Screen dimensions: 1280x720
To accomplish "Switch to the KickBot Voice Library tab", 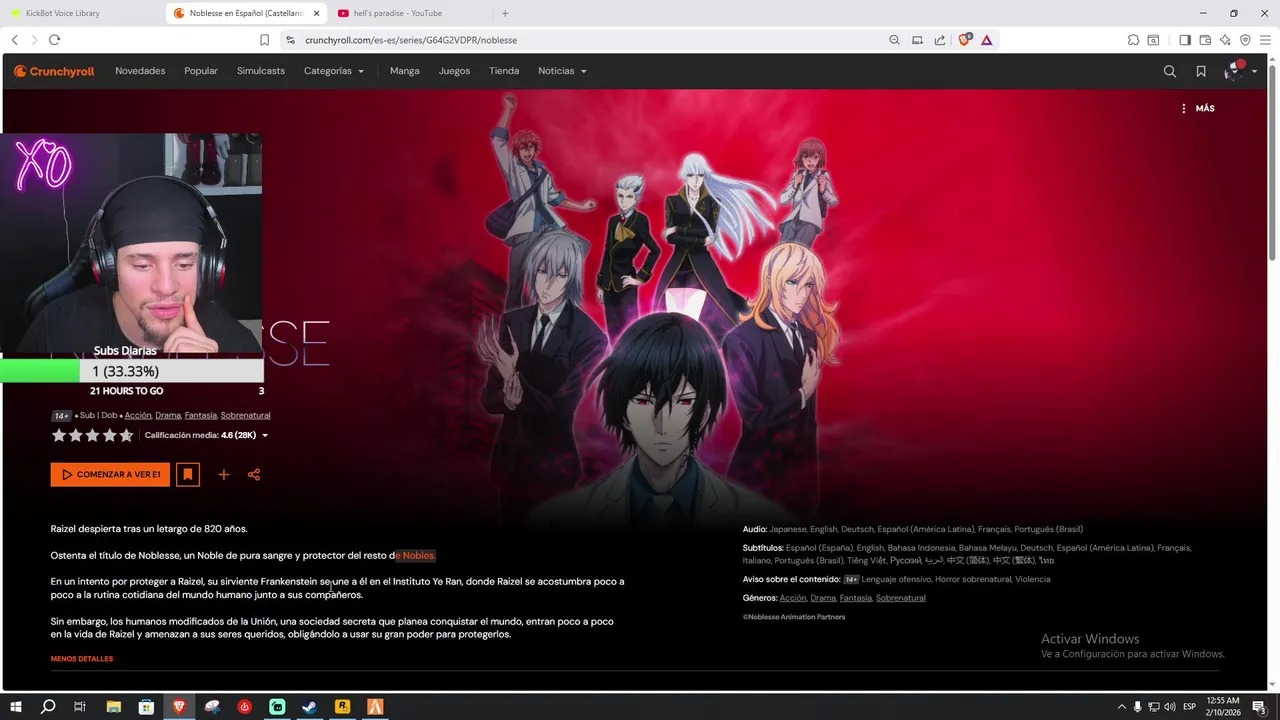I will [82, 13].
